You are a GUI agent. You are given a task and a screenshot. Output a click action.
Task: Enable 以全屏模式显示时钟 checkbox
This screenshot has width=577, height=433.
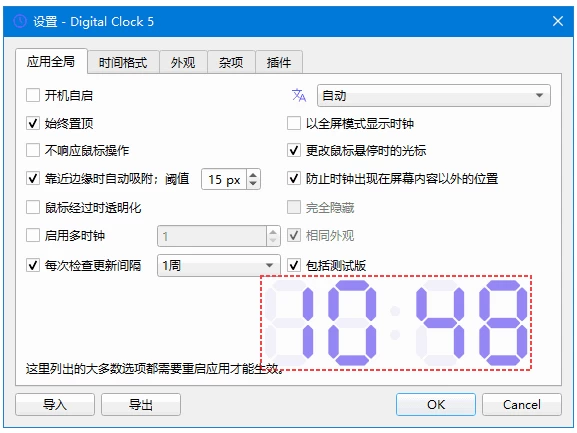[x=294, y=123]
